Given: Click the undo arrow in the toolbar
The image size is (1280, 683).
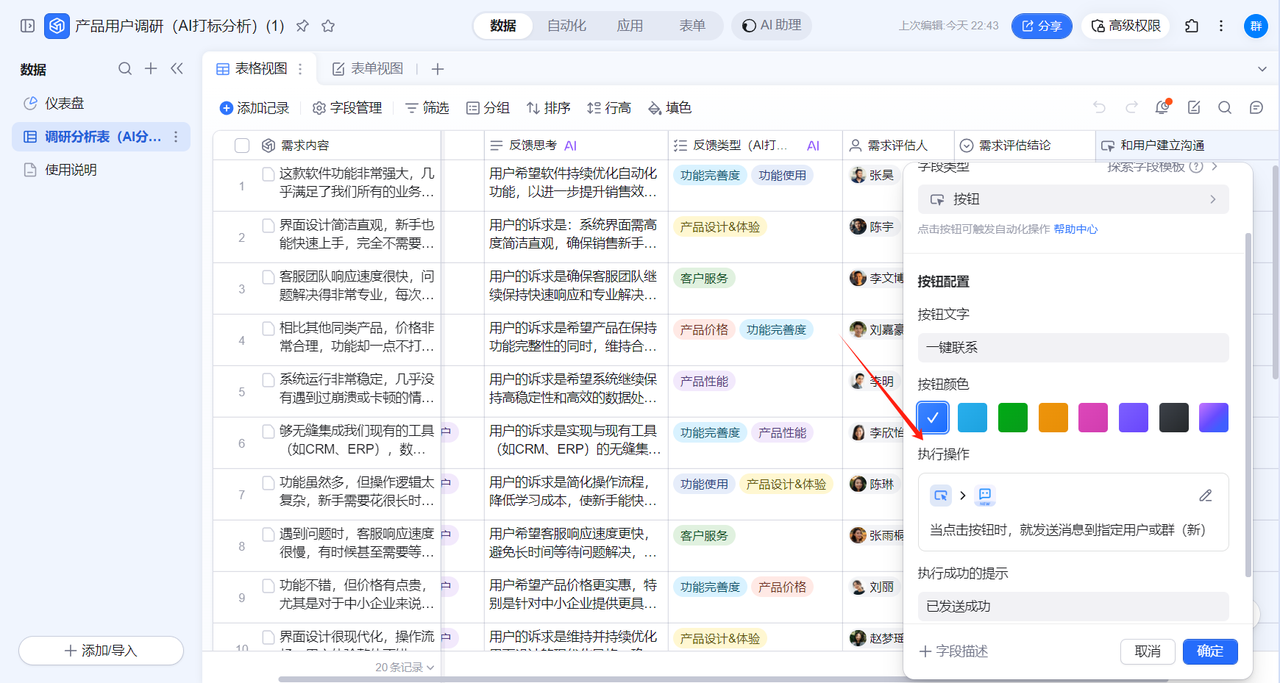Looking at the screenshot, I should pyautogui.click(x=1099, y=108).
